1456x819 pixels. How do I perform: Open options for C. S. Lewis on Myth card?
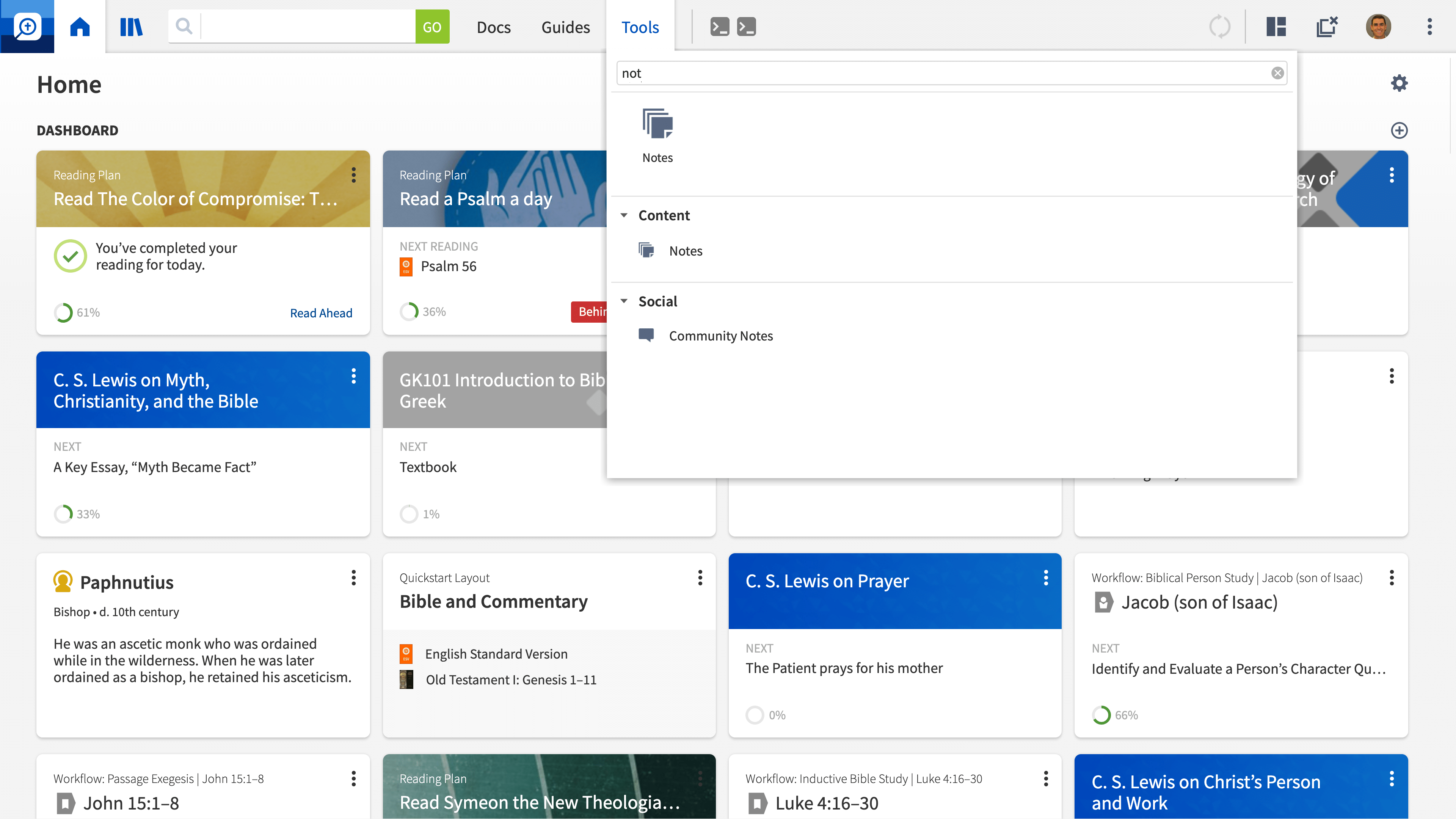pos(353,376)
